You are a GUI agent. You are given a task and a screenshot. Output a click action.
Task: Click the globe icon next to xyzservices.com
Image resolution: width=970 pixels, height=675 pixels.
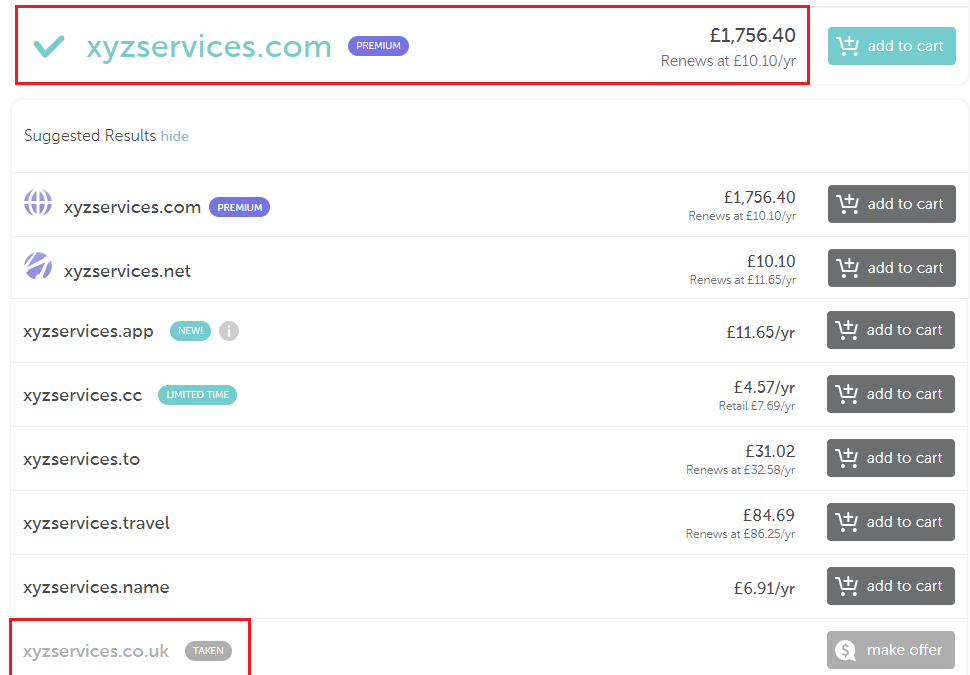tap(38, 203)
